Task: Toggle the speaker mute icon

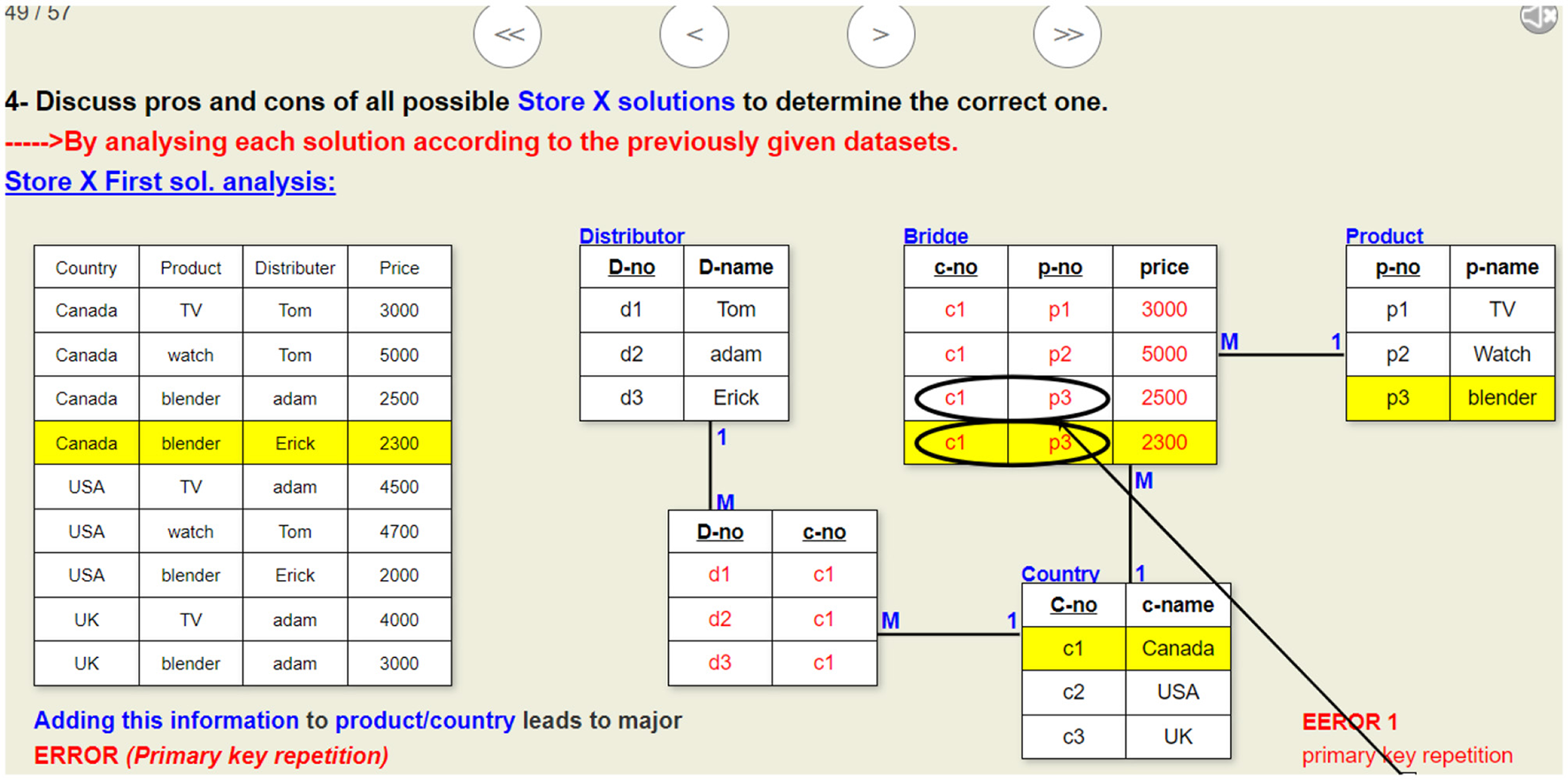Action: coord(1538,16)
